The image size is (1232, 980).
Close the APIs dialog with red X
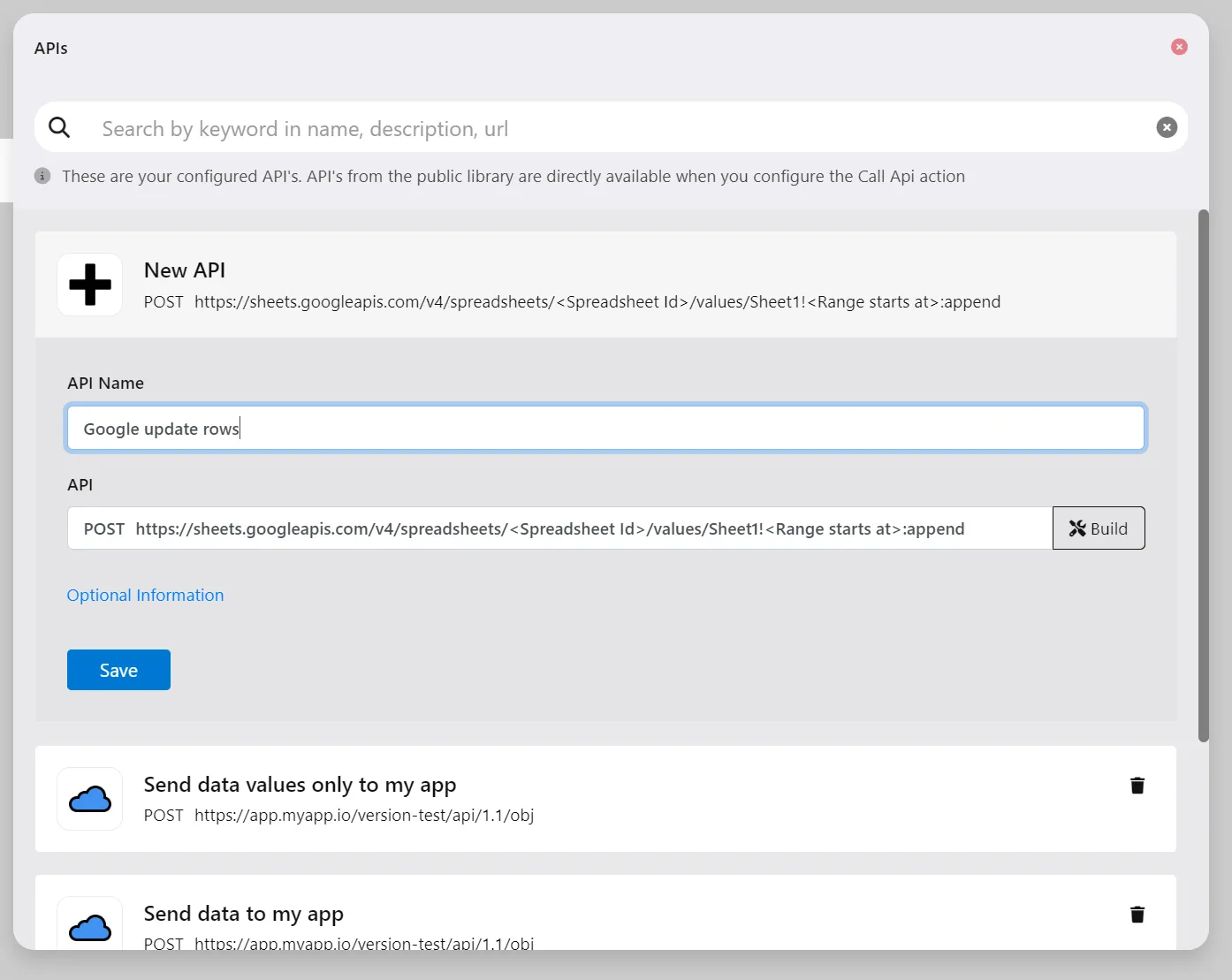(1179, 47)
